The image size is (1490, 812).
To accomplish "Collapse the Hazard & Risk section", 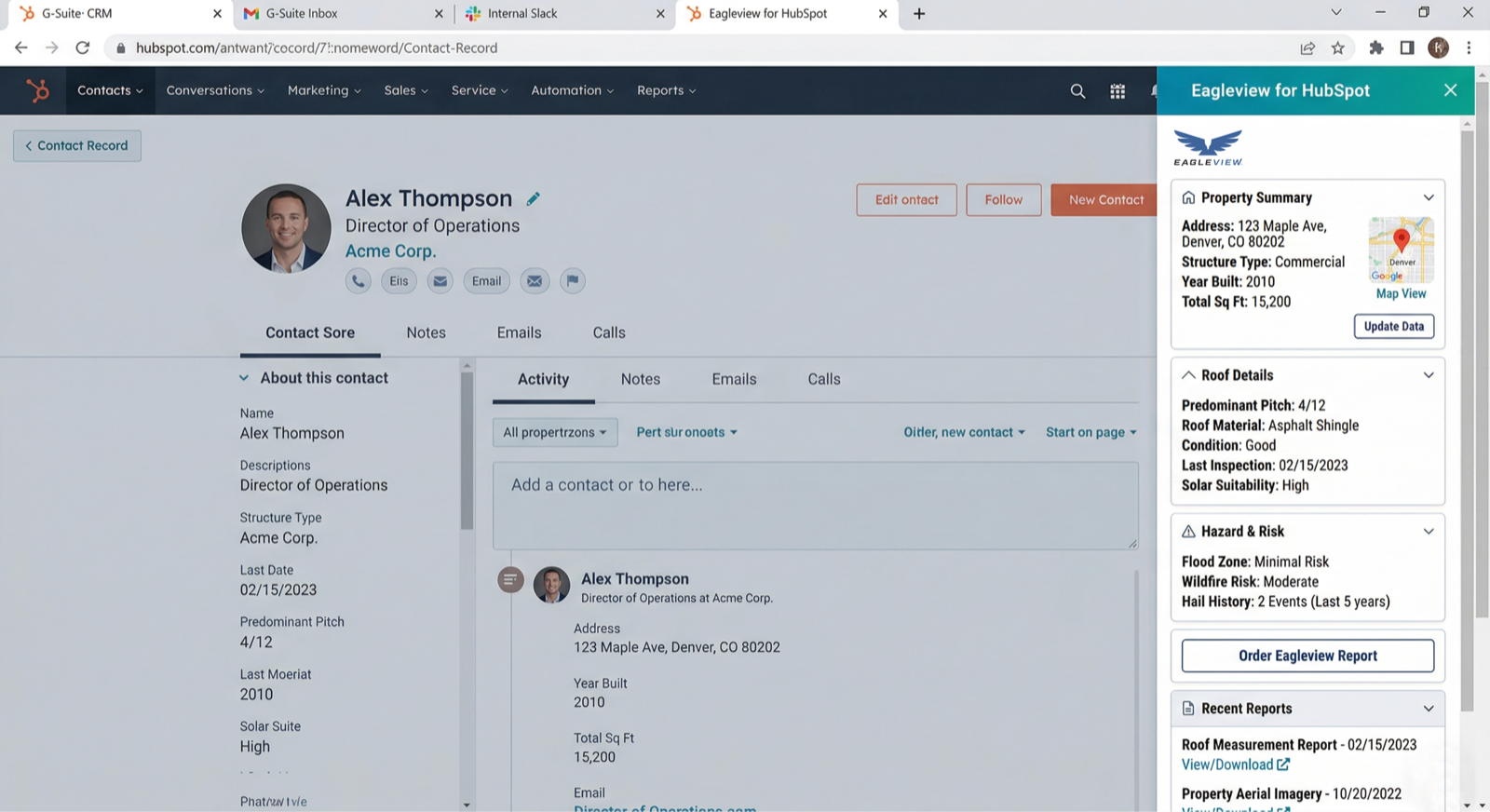I will [x=1429, y=532].
